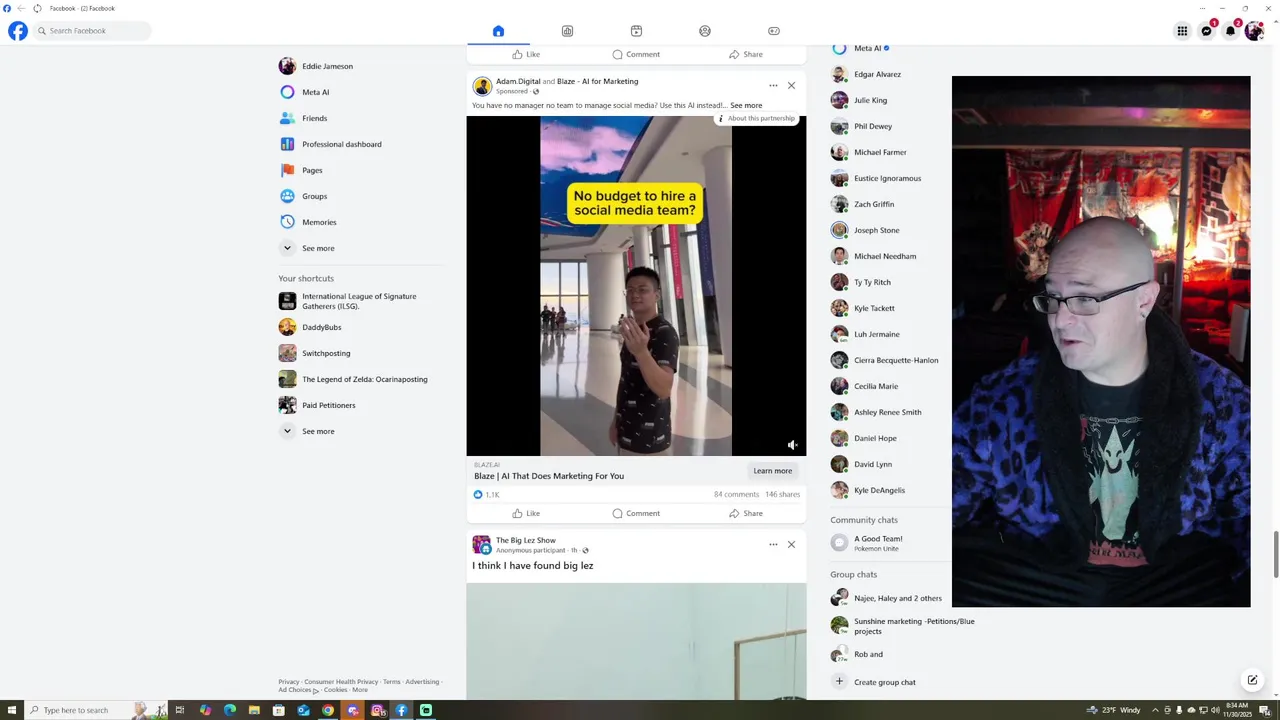Click the Ad Choices footer link
Screen dimensions: 1280x720
(x=297, y=690)
